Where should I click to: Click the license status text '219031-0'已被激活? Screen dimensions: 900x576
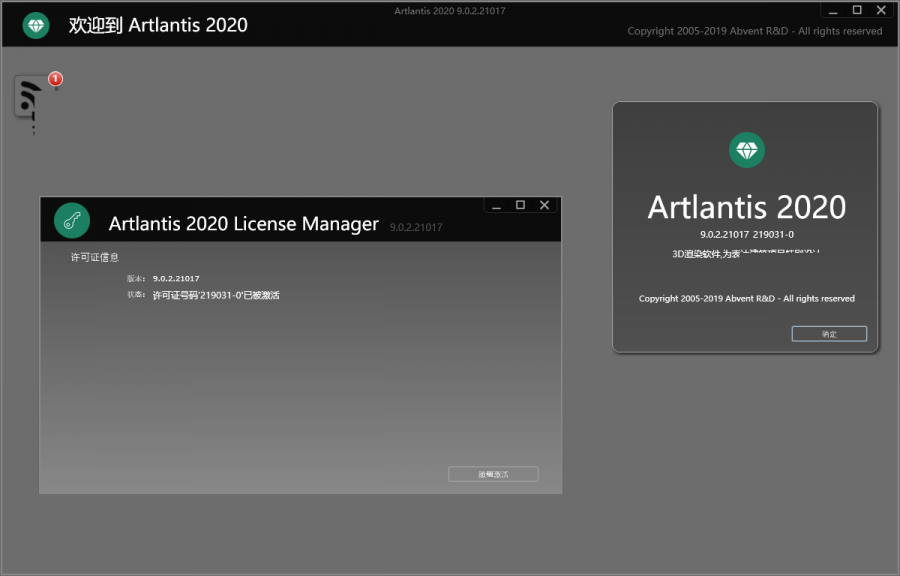(x=215, y=295)
